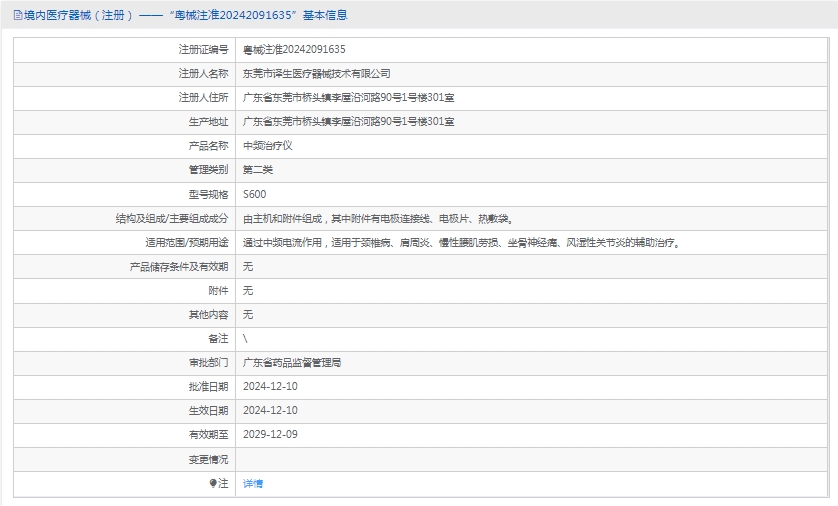
Task: Open the 详情 details link
Action: point(253,483)
